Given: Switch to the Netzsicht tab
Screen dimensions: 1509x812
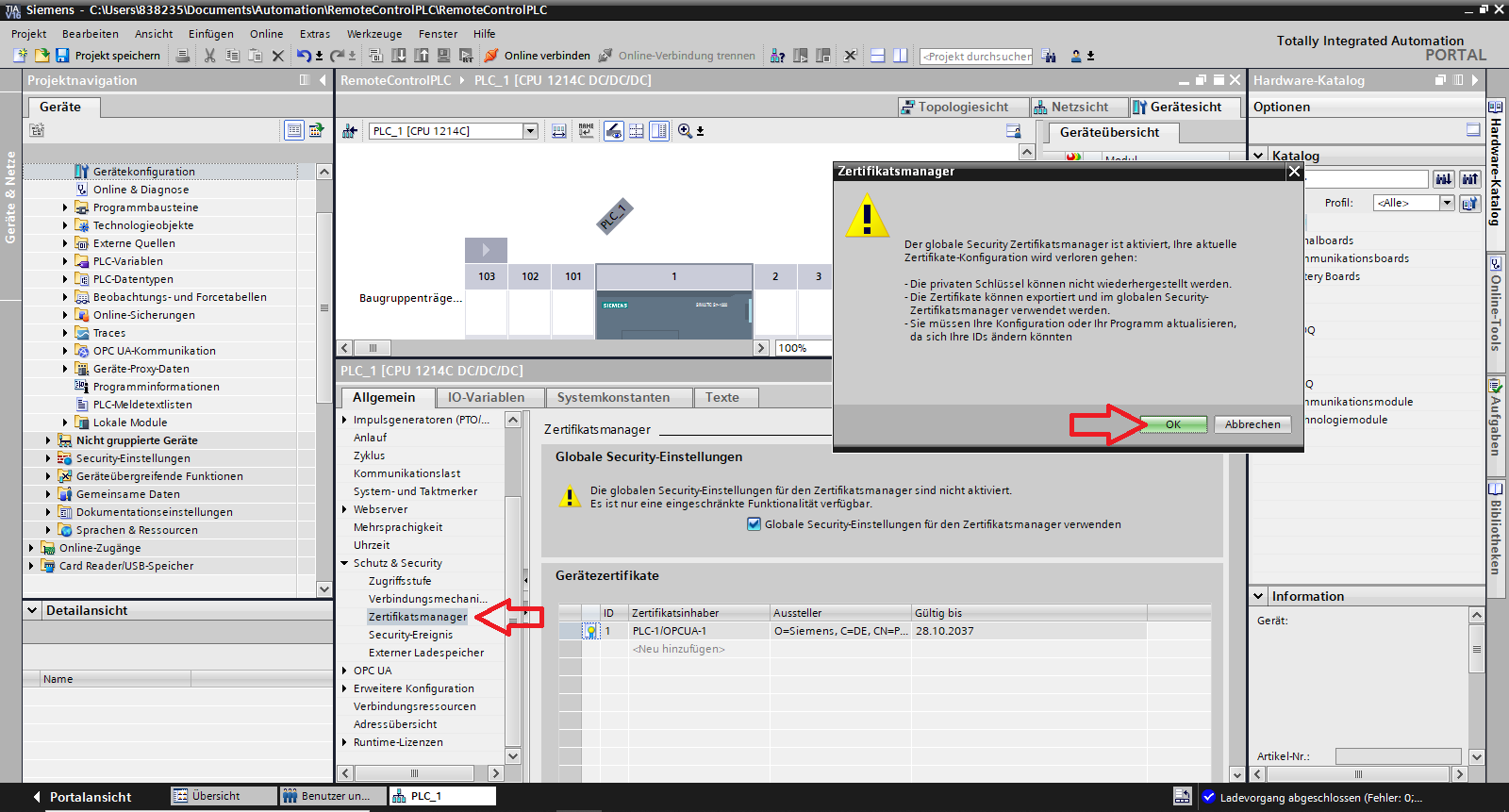Looking at the screenshot, I should coord(1079,108).
